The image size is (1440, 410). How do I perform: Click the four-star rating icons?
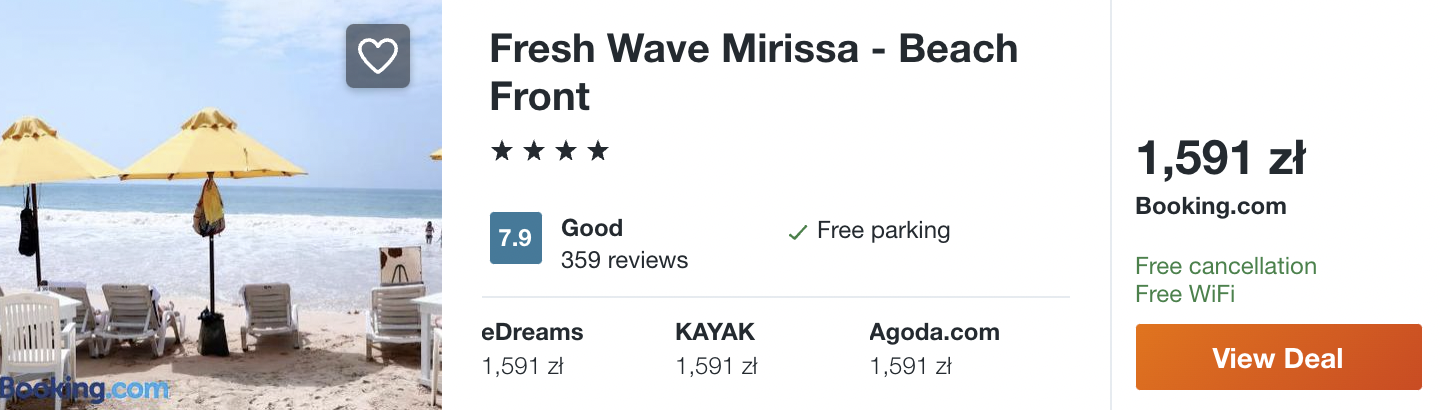coord(549,152)
